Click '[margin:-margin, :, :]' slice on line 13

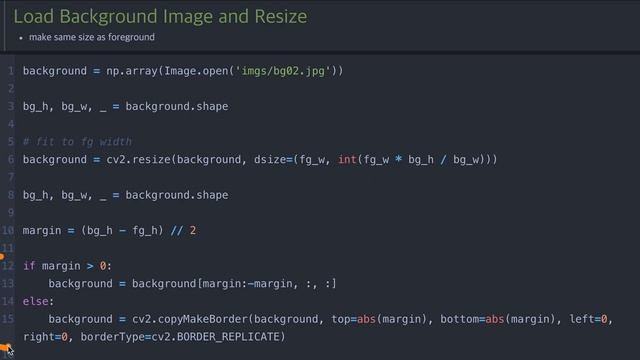pyautogui.click(x=267, y=284)
